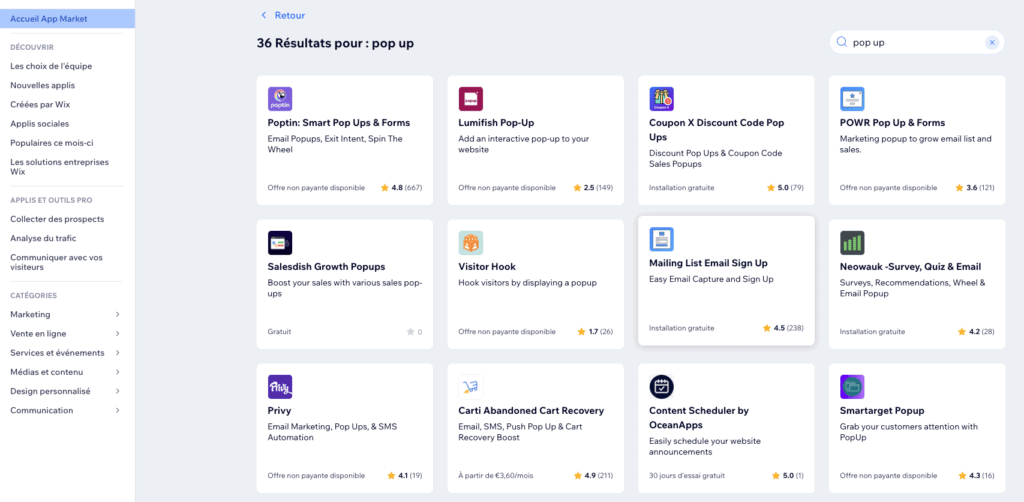Viewport: 1024px width, 502px height.
Task: Click the Salesdish grey zero star rating
Action: (414, 332)
